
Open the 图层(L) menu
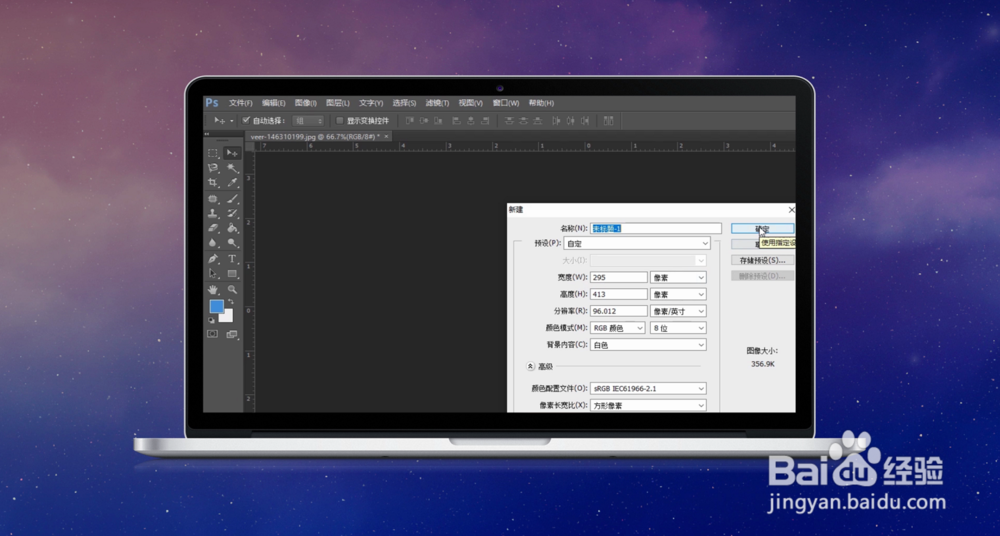point(337,103)
